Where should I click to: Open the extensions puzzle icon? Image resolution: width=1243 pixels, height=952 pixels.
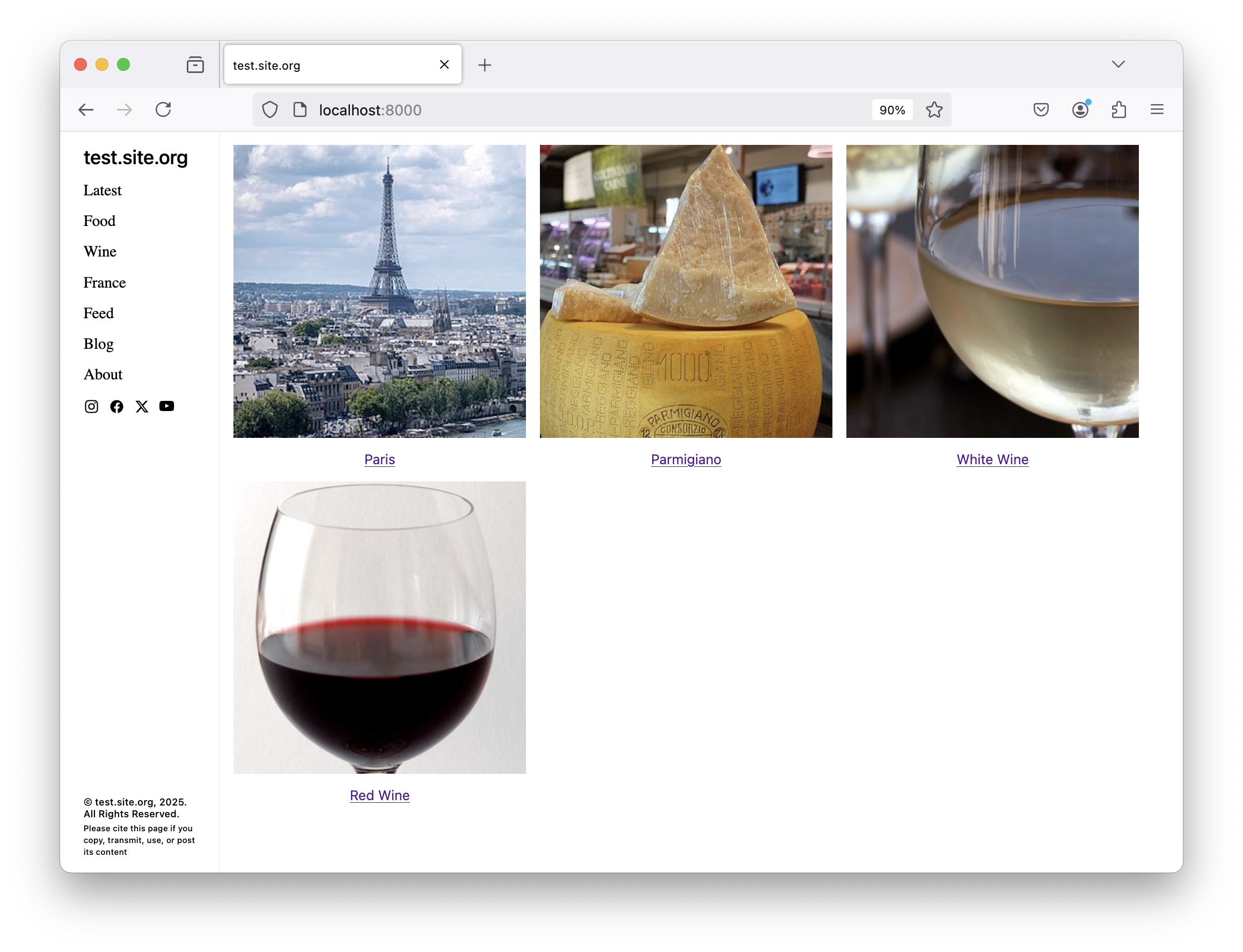pos(1119,109)
